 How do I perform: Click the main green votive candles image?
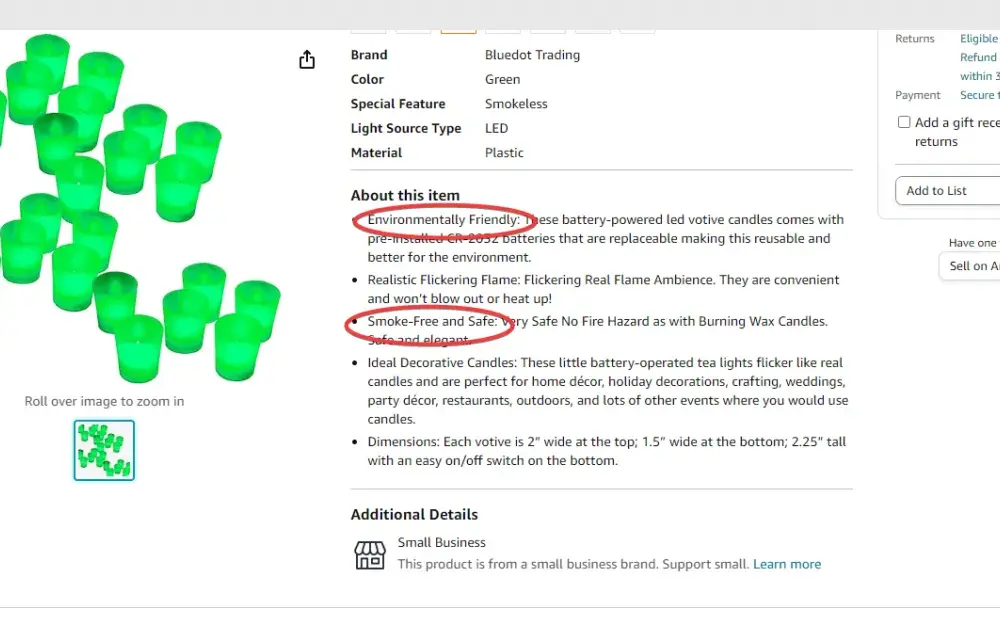pyautogui.click(x=140, y=207)
